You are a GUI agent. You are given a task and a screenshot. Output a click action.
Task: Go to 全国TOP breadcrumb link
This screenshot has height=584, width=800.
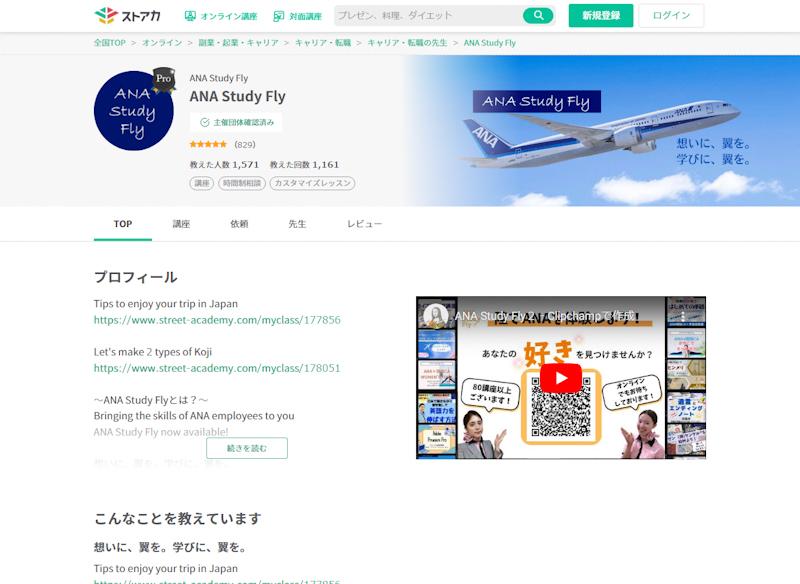coord(110,43)
